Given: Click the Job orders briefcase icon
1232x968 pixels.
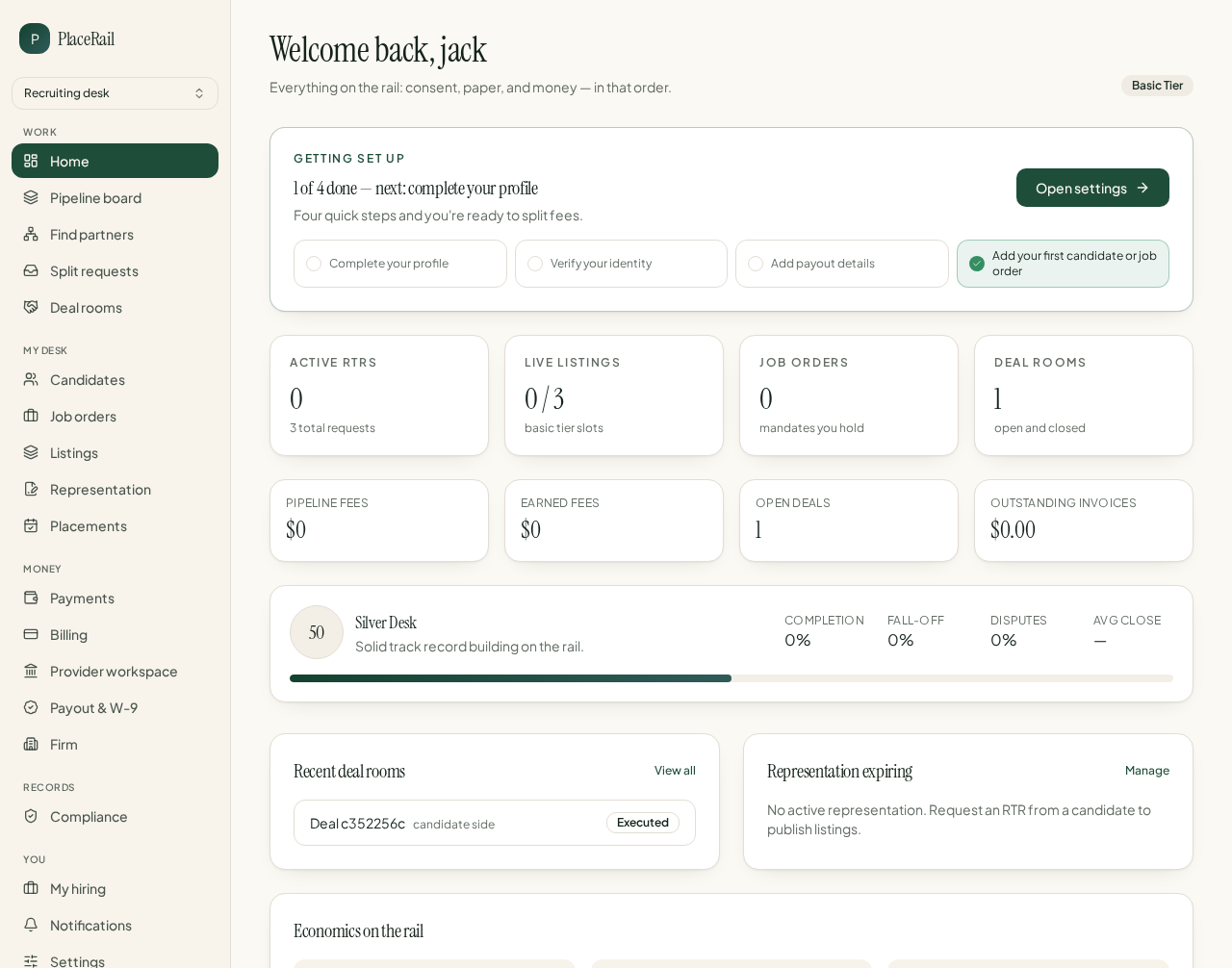Looking at the screenshot, I should click(31, 416).
